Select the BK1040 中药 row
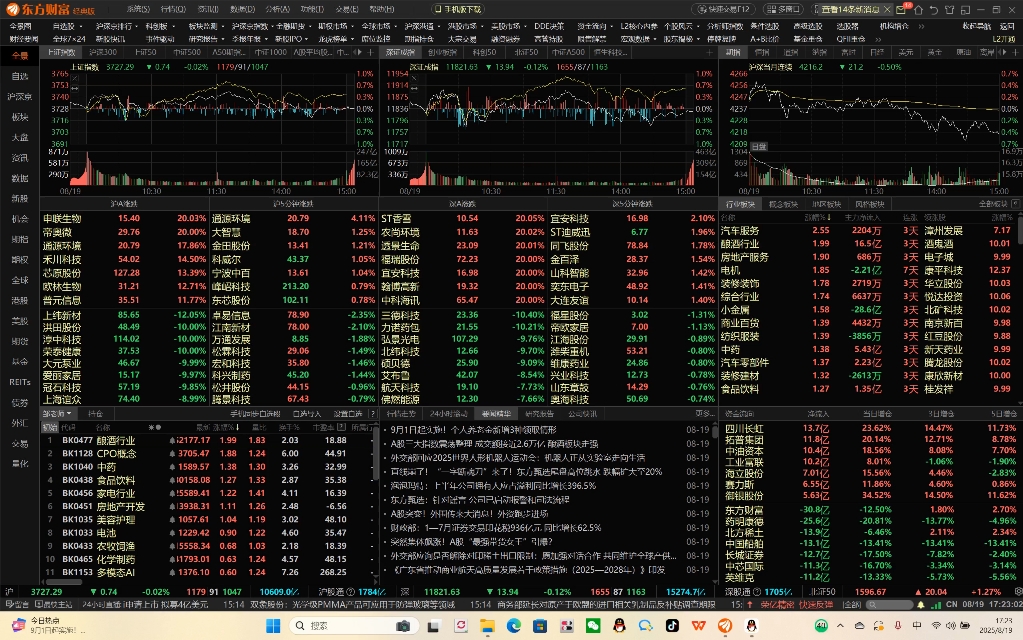 207,466
